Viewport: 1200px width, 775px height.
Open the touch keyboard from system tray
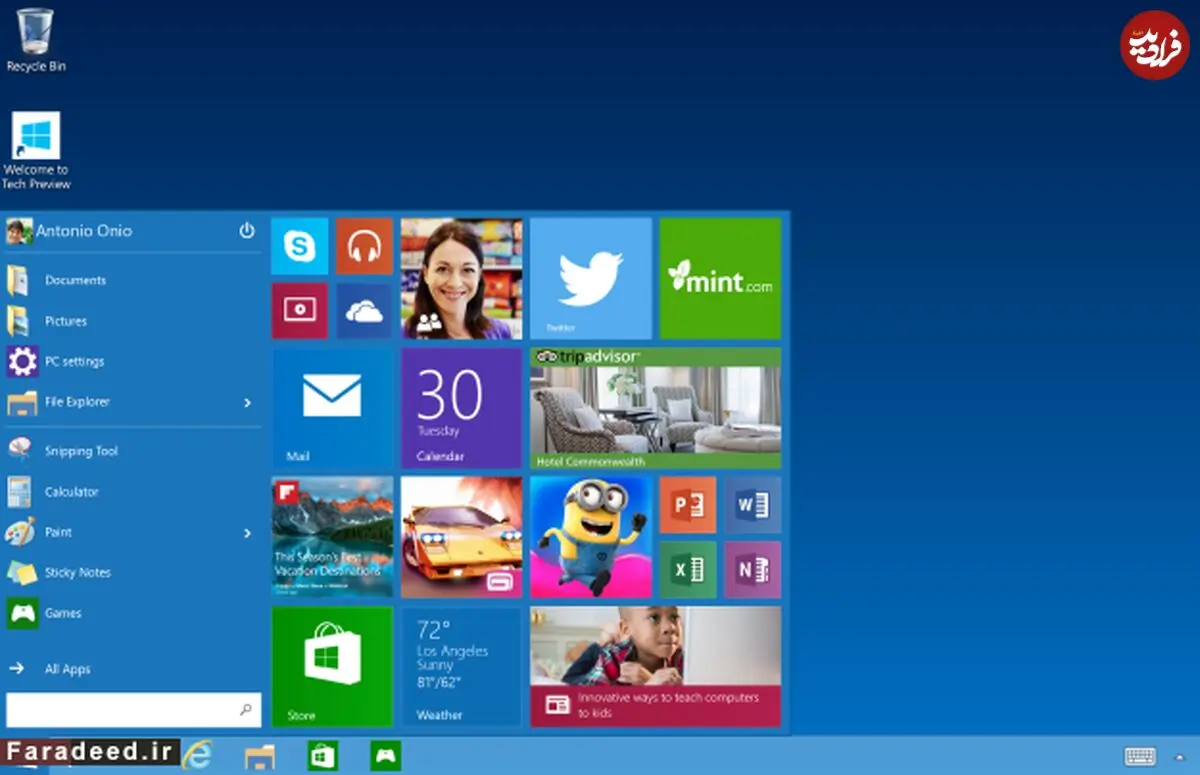[1140, 757]
